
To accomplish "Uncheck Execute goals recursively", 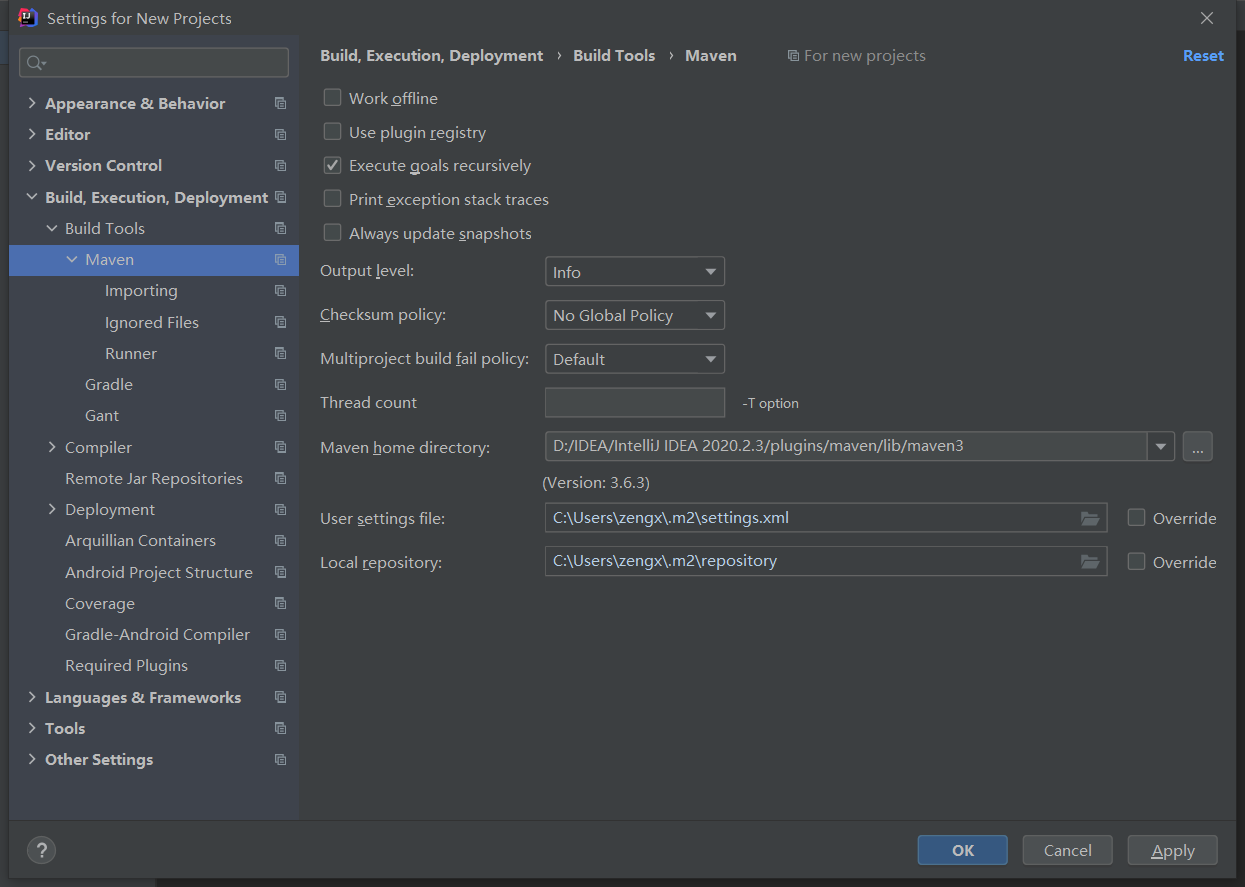I will pyautogui.click(x=332, y=165).
